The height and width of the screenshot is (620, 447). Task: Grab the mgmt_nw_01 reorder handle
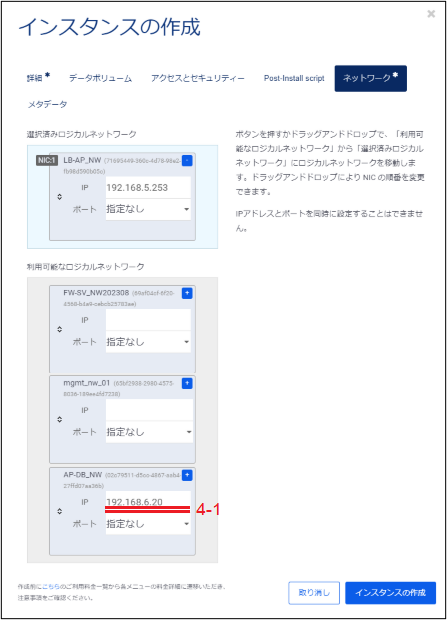(59, 419)
